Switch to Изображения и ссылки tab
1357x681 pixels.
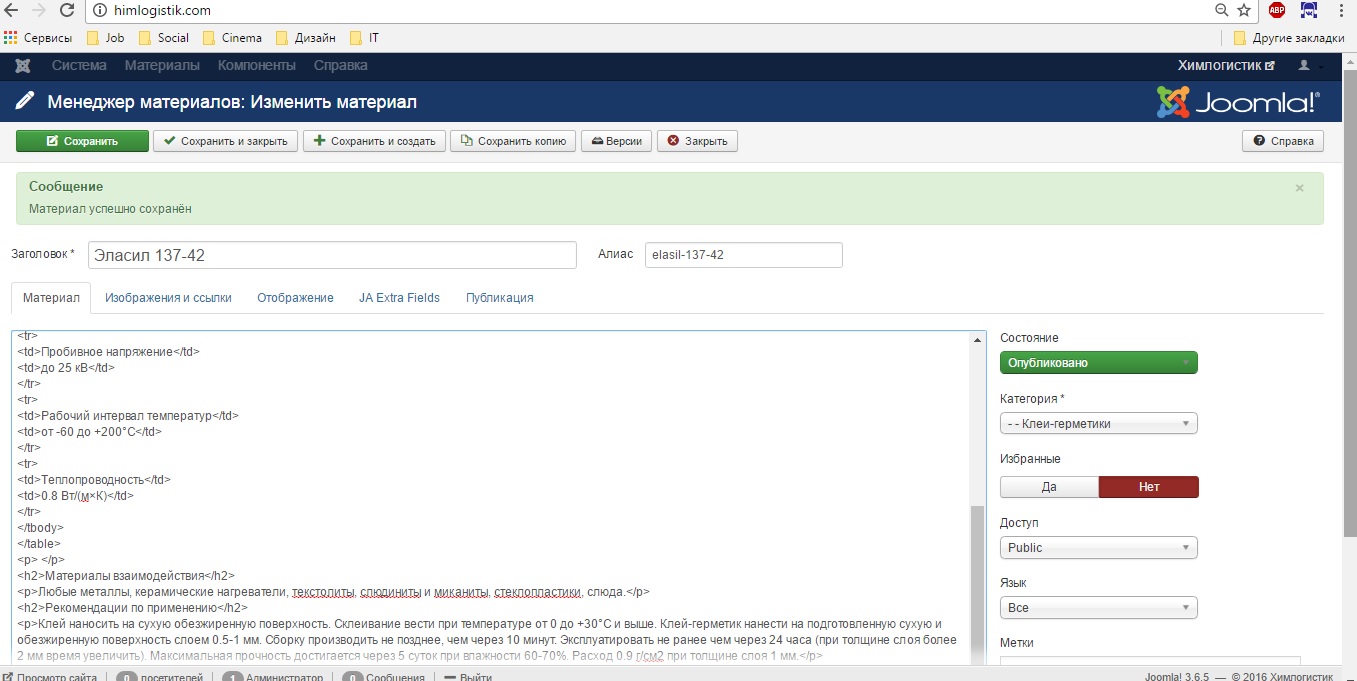click(168, 298)
